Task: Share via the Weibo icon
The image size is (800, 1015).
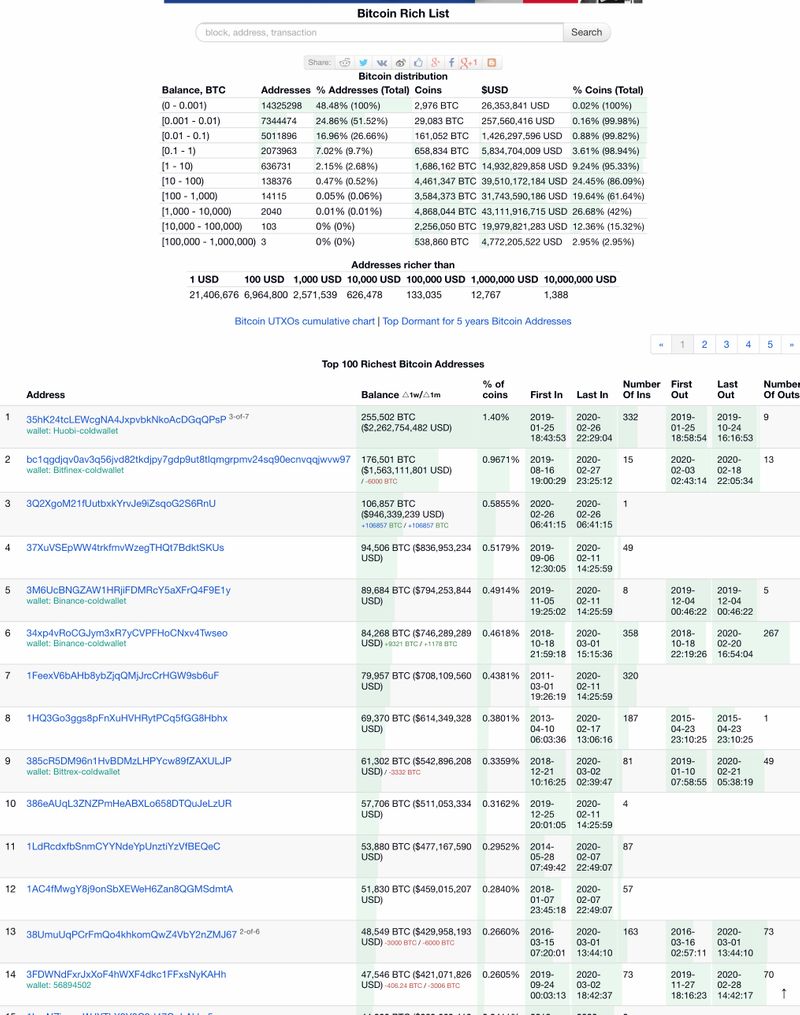Action: coord(400,62)
